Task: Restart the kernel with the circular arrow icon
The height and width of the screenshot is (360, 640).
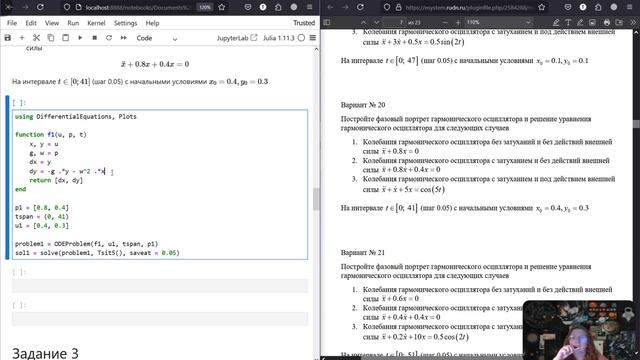Action: coord(109,38)
